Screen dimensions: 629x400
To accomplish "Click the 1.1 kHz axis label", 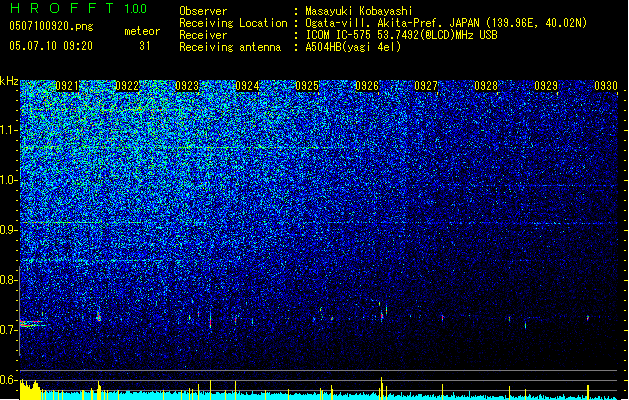I will [9, 130].
